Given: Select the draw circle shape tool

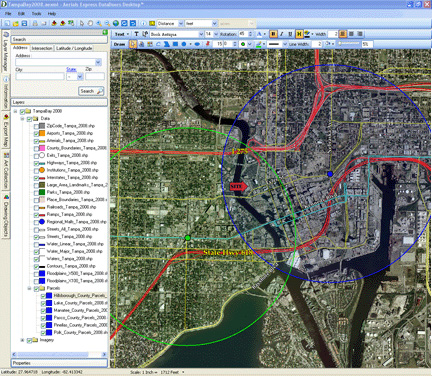Looking at the screenshot, I should pos(184,44).
